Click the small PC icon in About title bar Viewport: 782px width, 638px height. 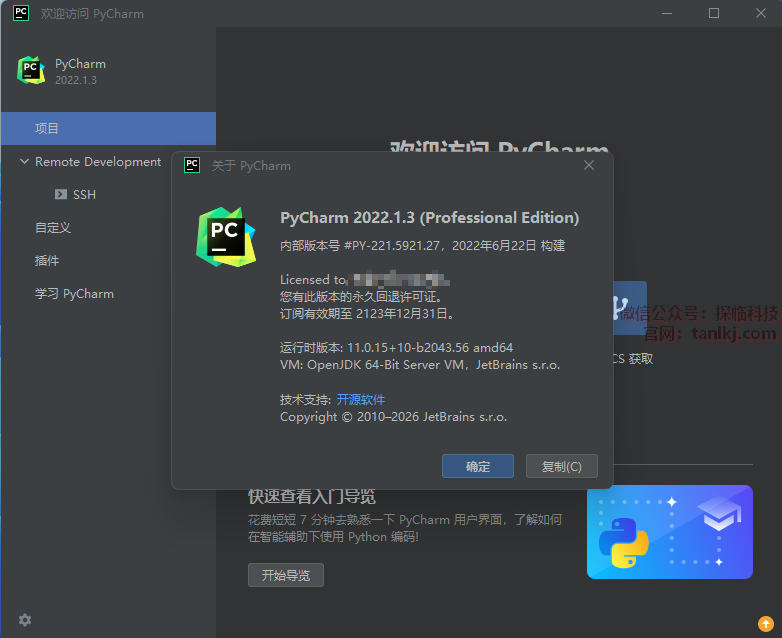click(x=192, y=165)
